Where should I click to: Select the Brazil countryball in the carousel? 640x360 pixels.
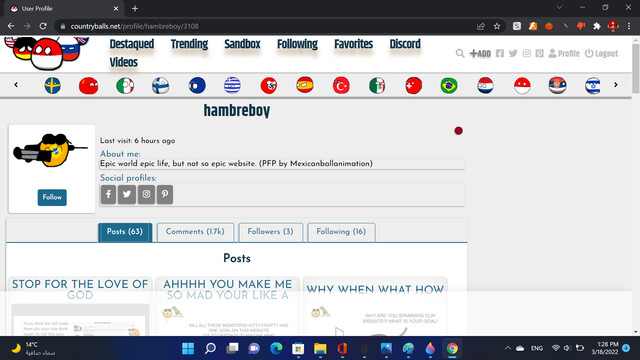pos(449,86)
